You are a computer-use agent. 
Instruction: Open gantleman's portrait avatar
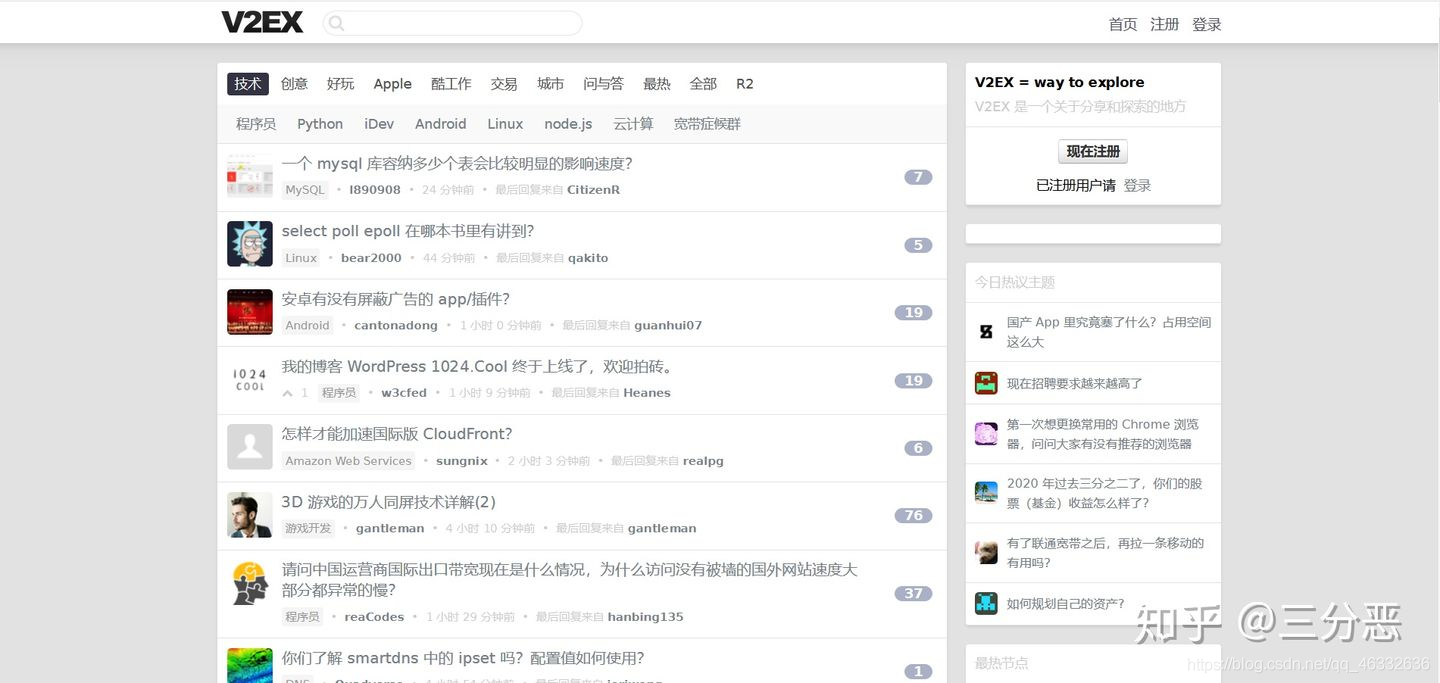coord(249,515)
